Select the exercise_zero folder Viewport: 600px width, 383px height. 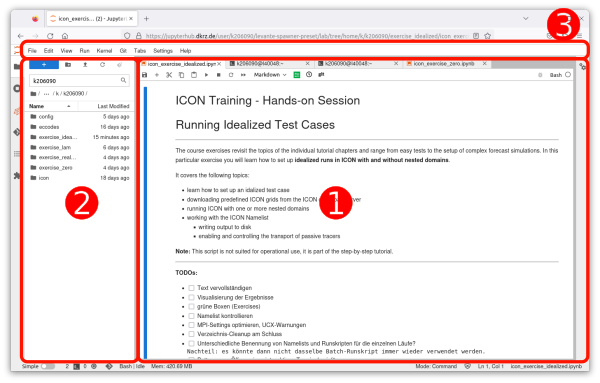coord(80,168)
